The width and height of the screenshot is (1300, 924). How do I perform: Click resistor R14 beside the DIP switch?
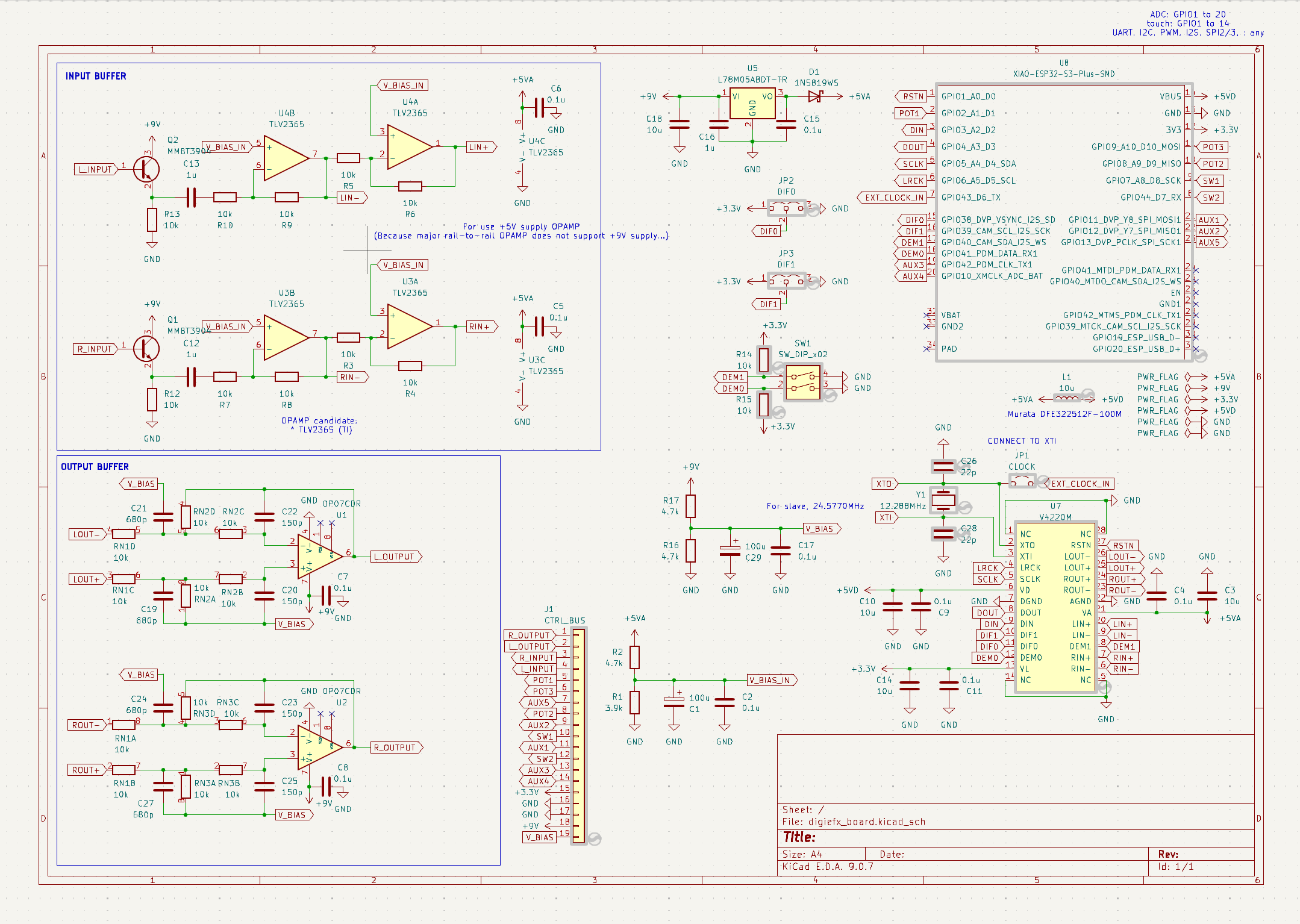764,360
